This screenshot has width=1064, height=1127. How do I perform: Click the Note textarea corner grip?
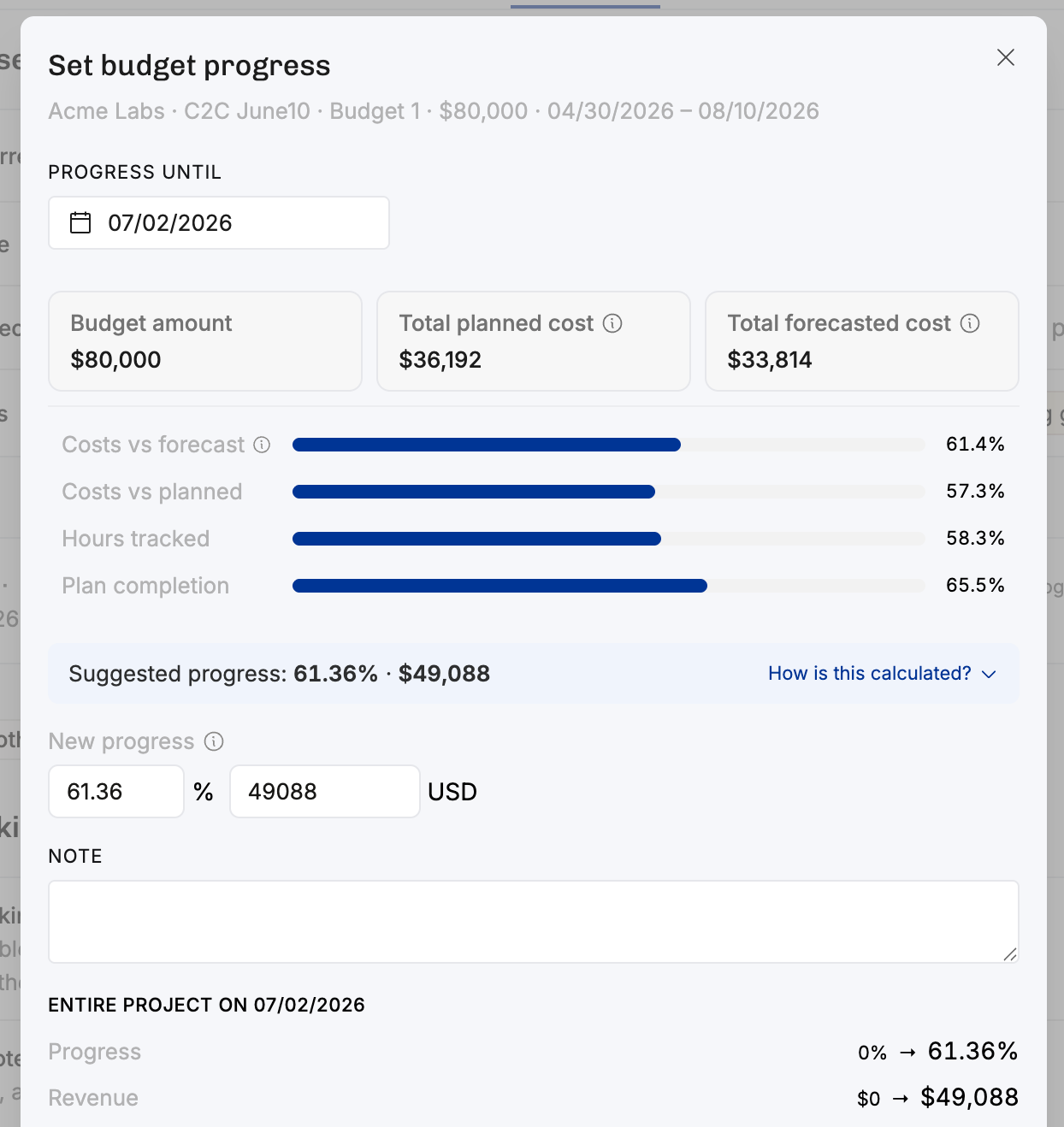(1010, 954)
